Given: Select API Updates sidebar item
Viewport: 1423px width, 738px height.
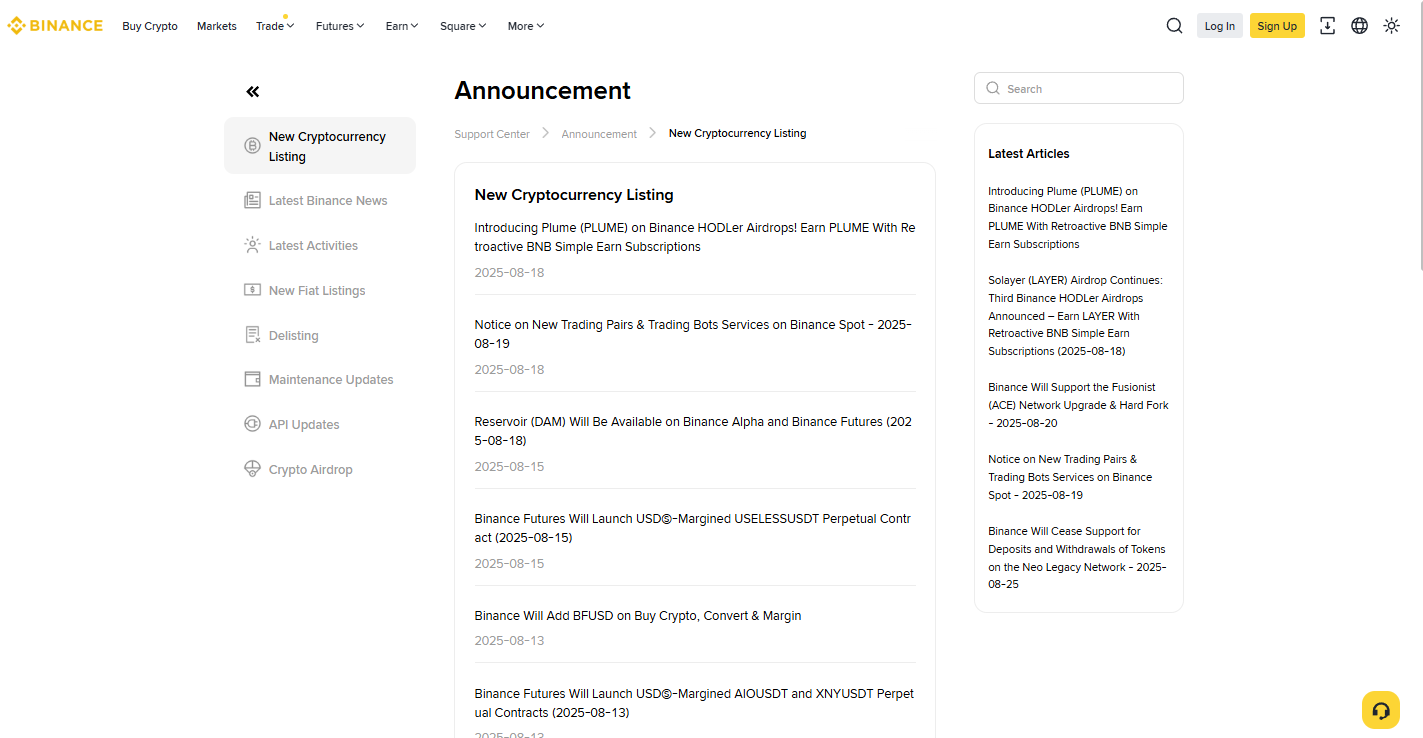Looking at the screenshot, I should coord(320,424).
